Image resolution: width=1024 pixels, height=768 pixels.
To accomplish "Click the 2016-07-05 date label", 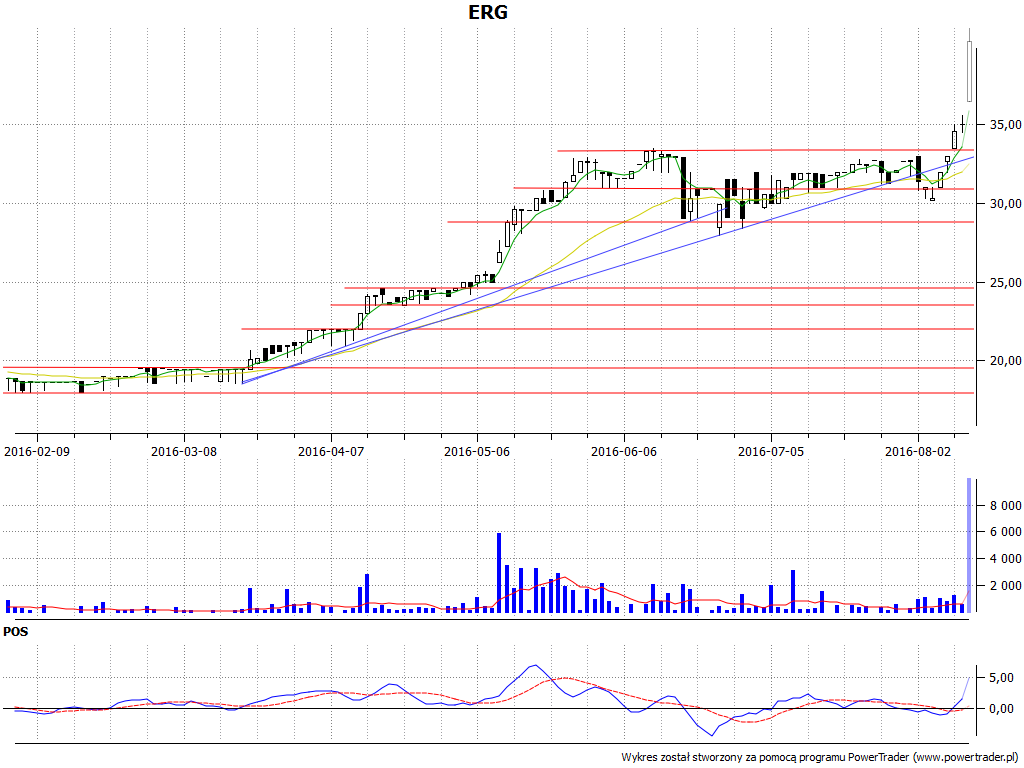I will 771,451.
